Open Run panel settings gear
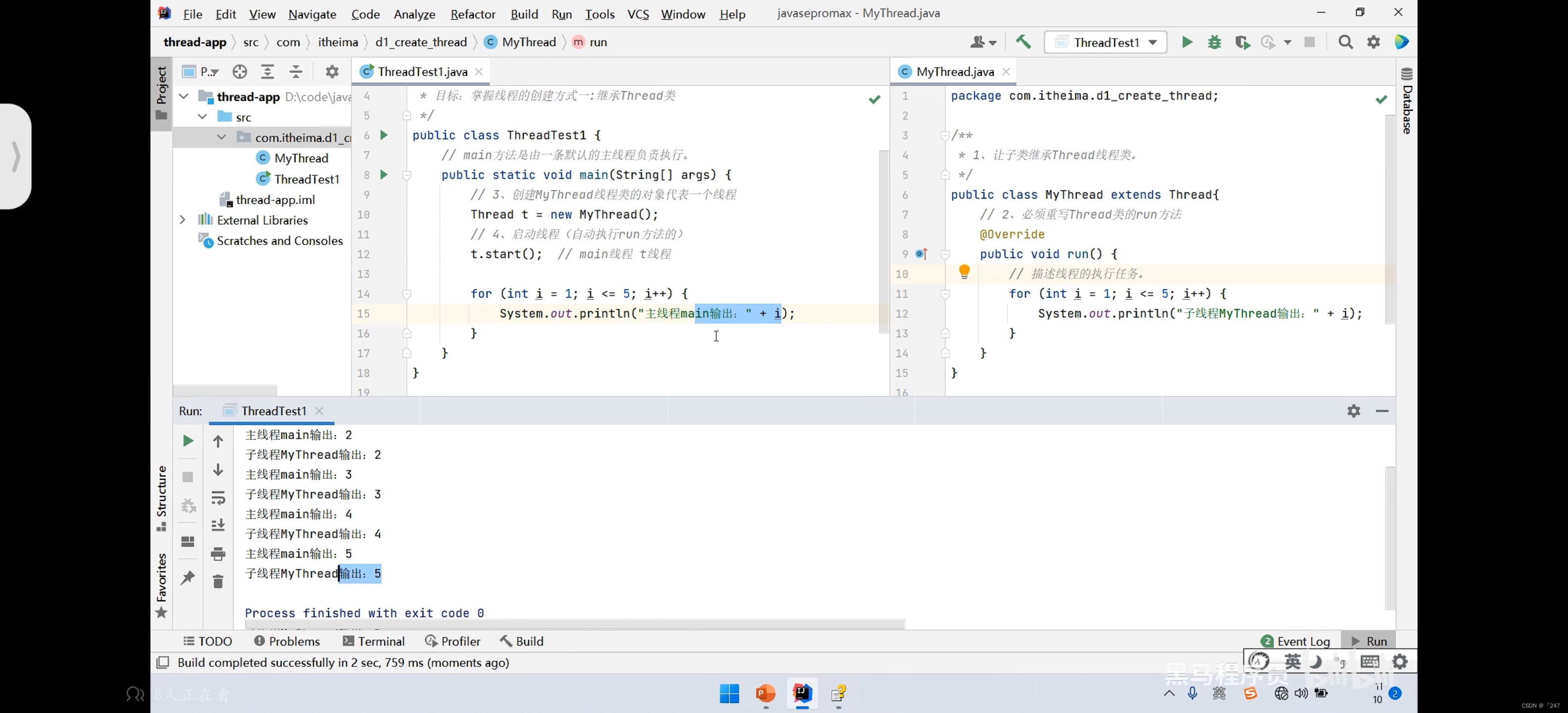The height and width of the screenshot is (713, 1568). (1353, 411)
